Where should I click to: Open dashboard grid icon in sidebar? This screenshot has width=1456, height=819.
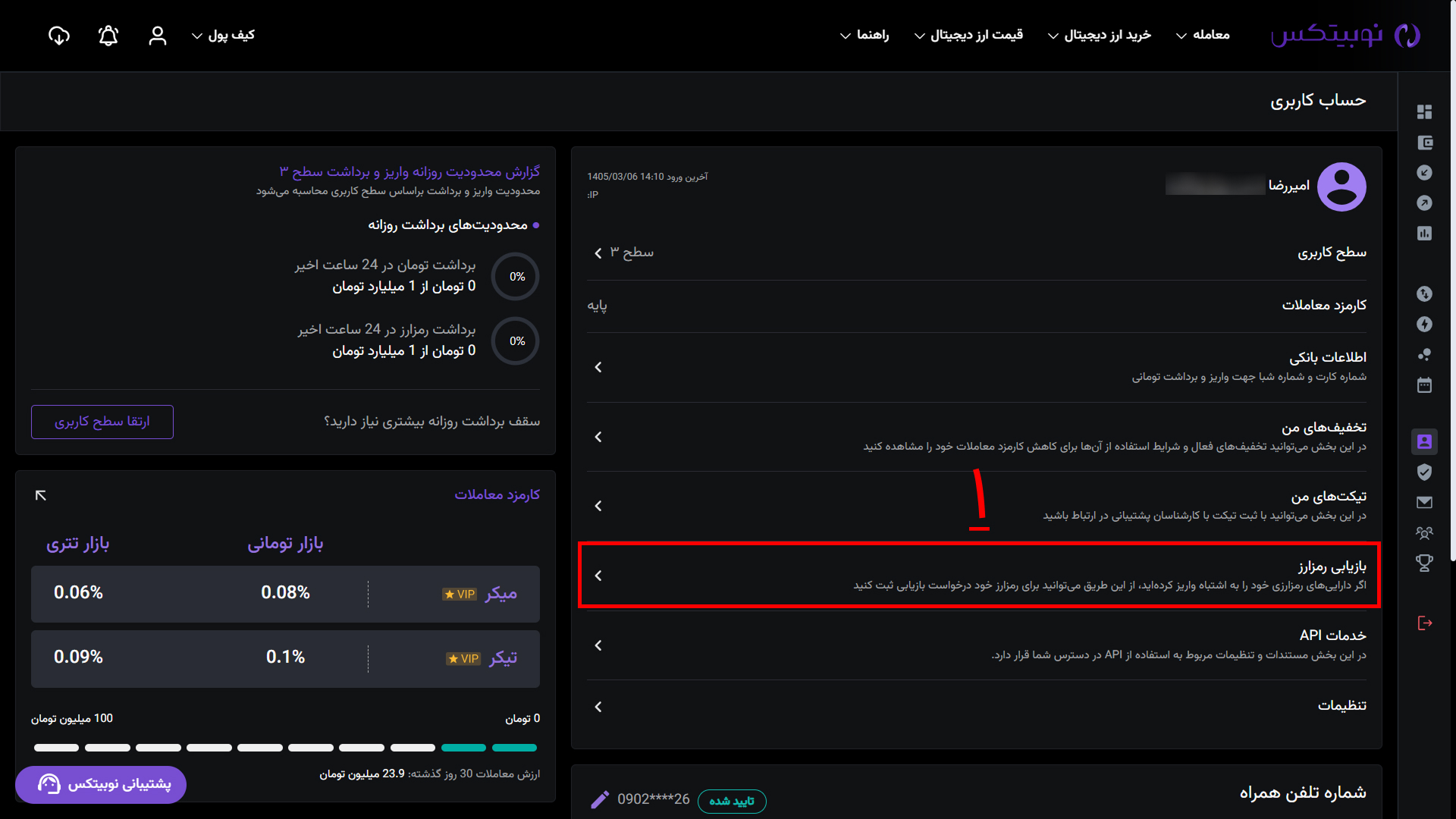(x=1424, y=111)
